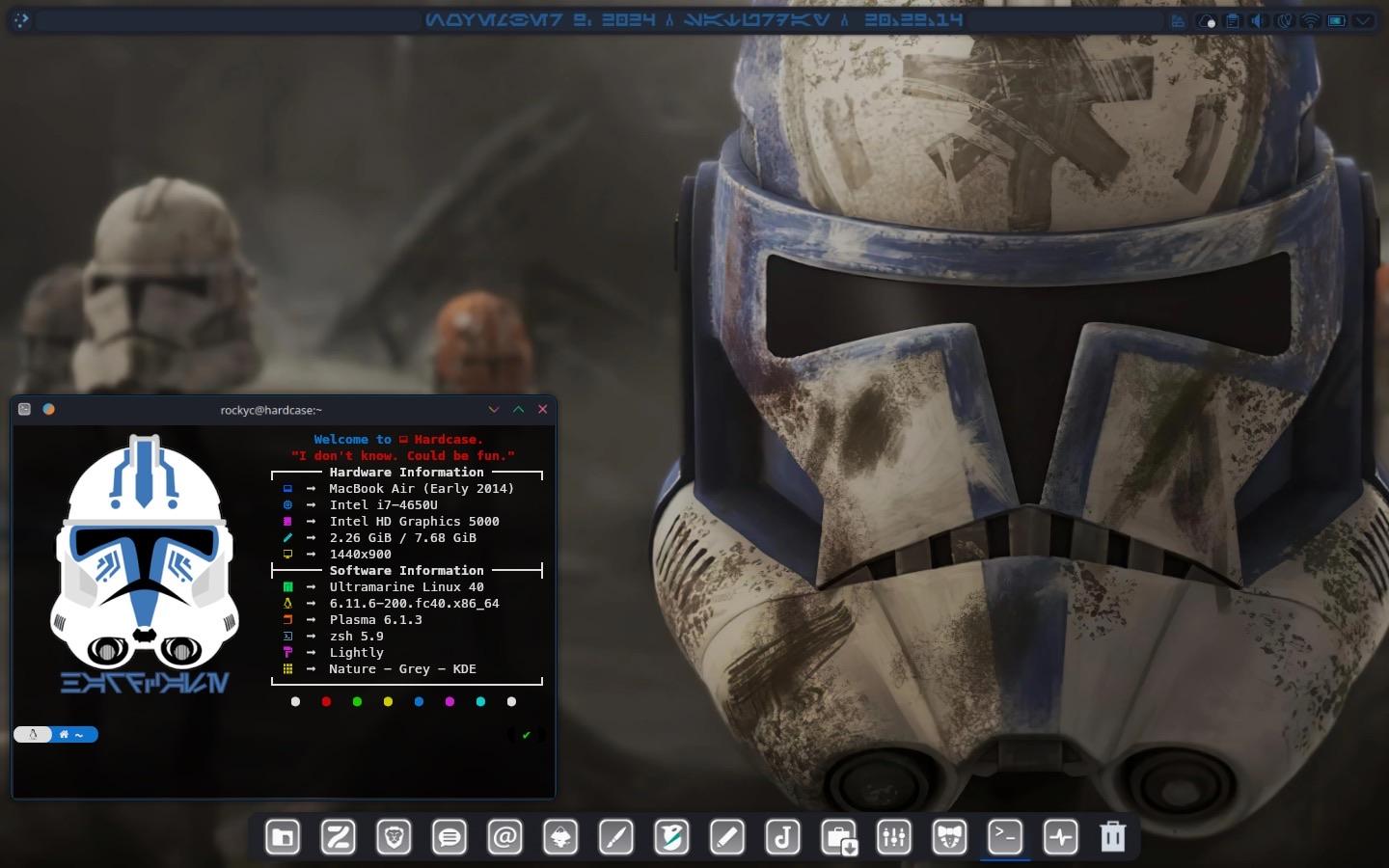Open the chat bubble messaging app
This screenshot has height=868, width=1389.
[x=449, y=837]
